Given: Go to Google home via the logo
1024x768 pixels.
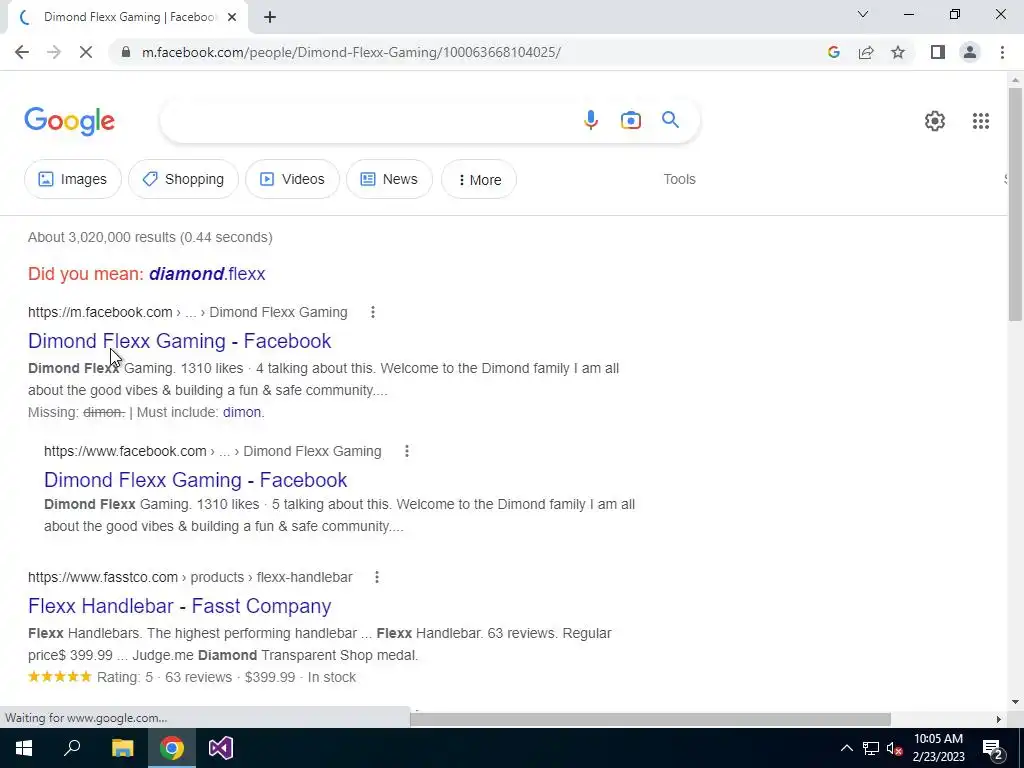Looking at the screenshot, I should coord(69,121).
